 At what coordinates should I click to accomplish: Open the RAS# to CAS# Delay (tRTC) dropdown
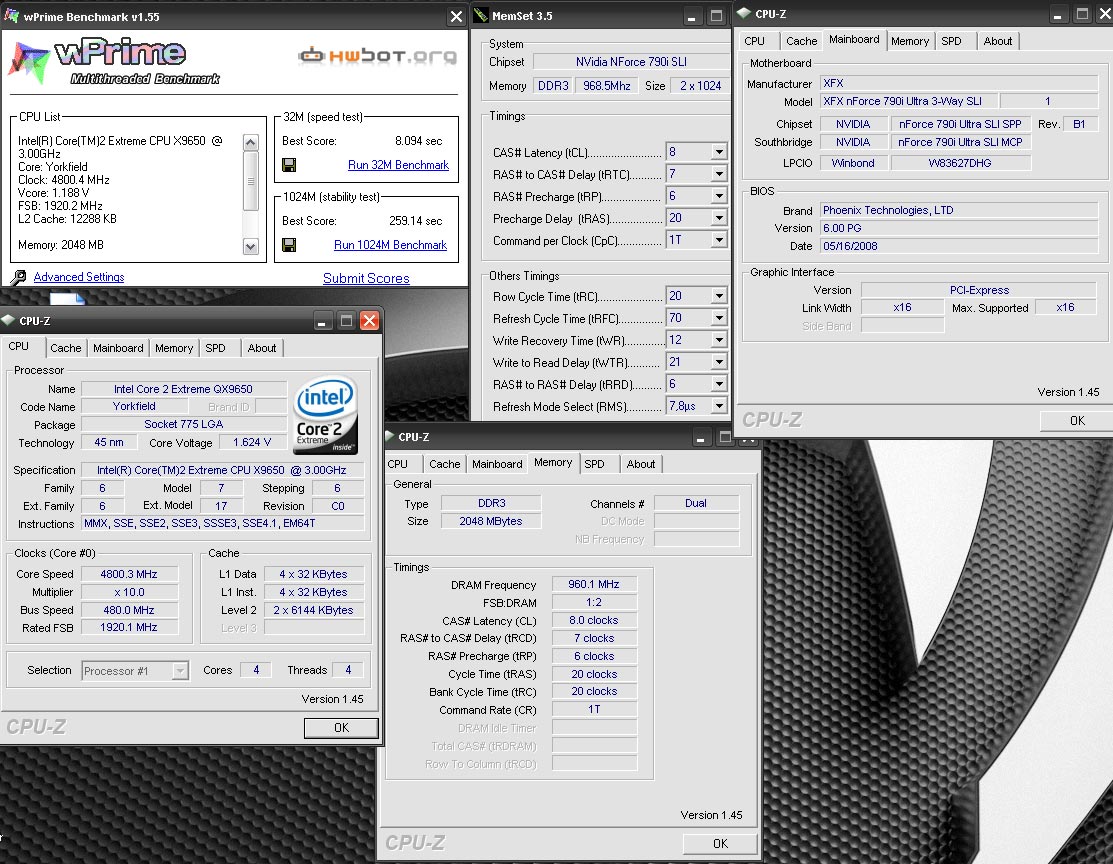719,174
